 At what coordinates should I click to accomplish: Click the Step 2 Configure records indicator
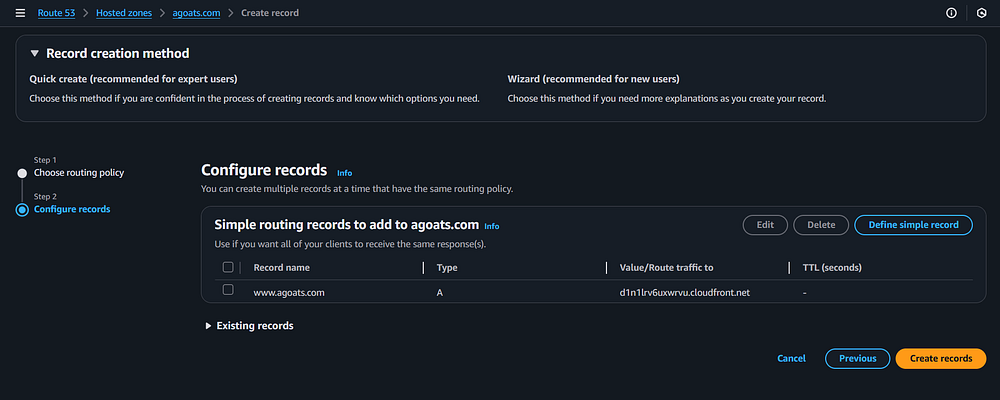[22, 209]
